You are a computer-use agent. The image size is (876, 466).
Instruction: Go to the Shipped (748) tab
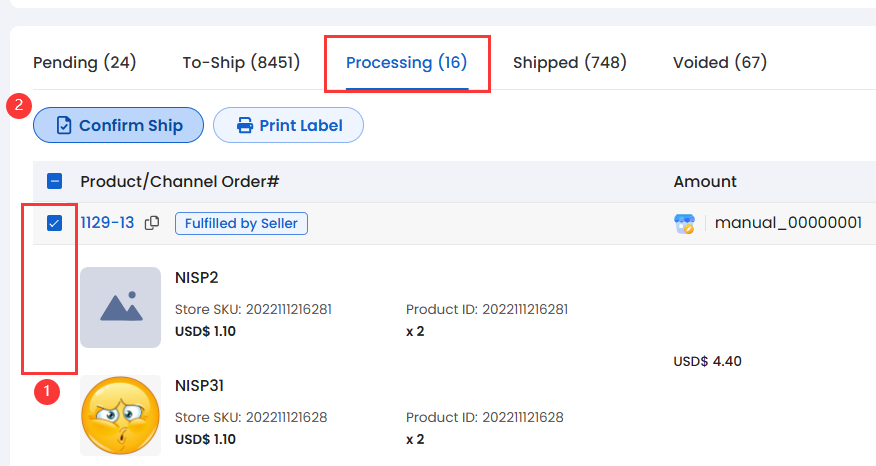(569, 62)
